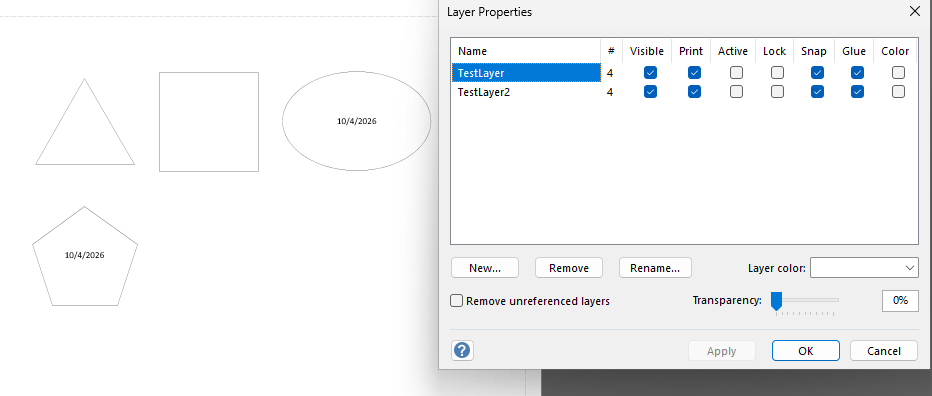The width and height of the screenshot is (932, 396).
Task: Click the Rename... layer button
Action: pos(655,268)
